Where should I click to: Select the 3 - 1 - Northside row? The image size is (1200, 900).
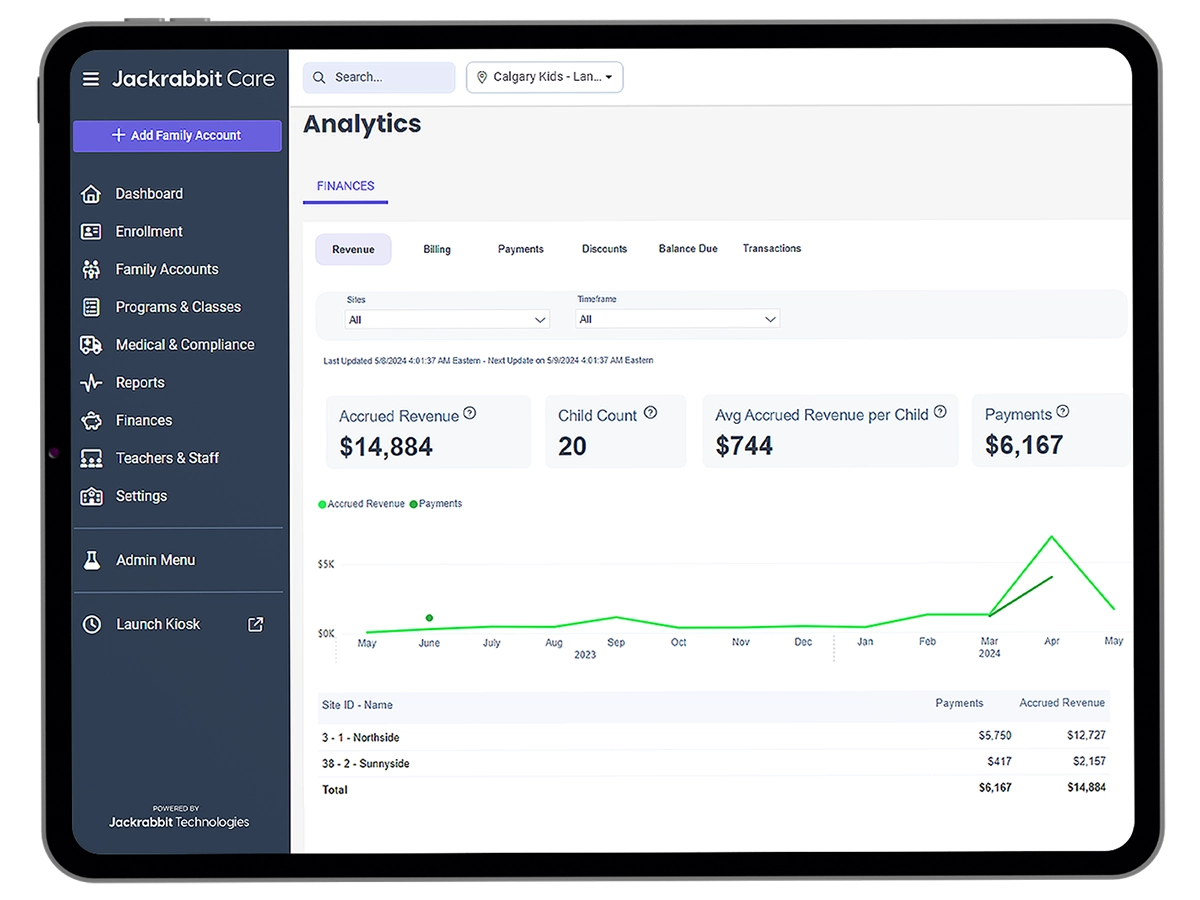point(713,737)
